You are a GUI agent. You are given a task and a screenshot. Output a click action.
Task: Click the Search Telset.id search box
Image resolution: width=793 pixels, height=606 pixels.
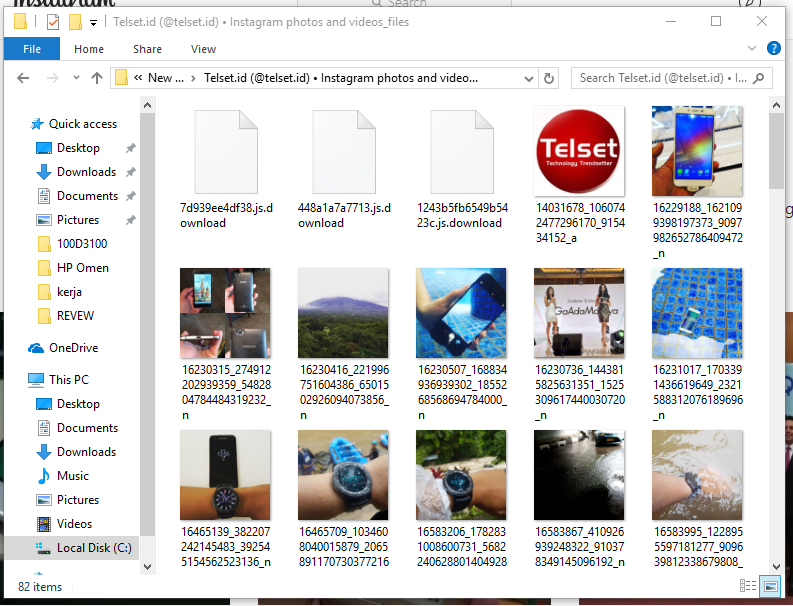click(665, 78)
